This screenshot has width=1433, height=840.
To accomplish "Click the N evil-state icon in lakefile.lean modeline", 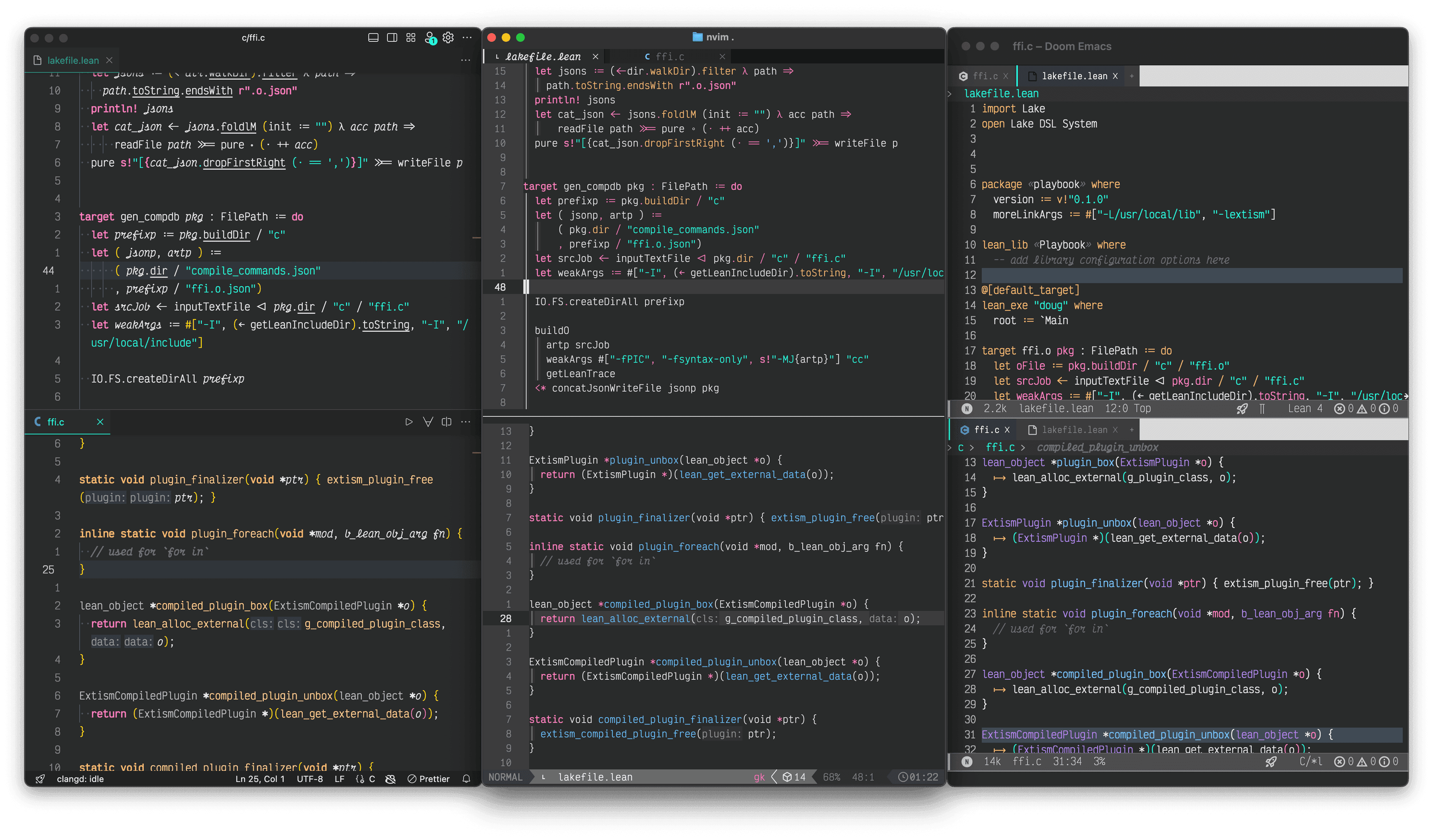I will coord(967,408).
